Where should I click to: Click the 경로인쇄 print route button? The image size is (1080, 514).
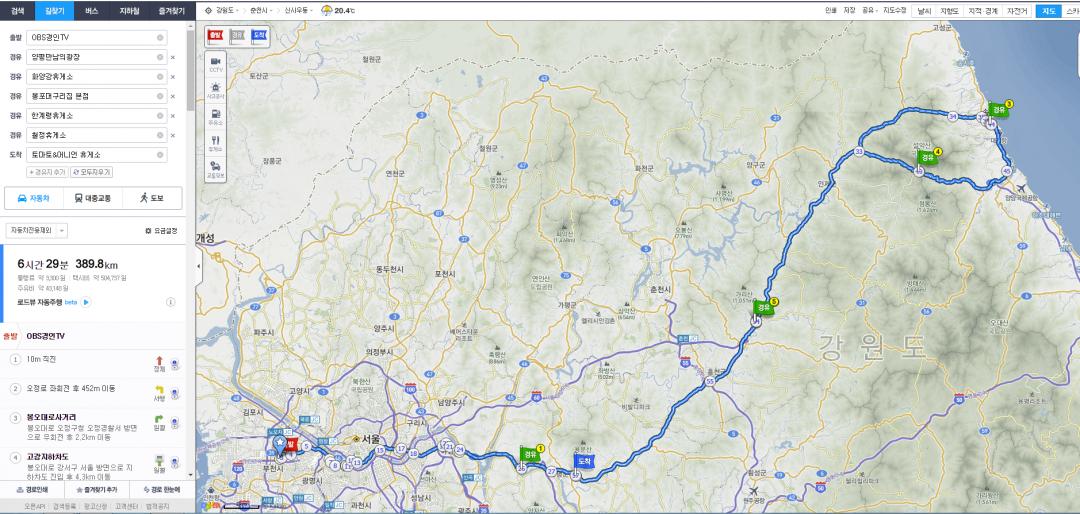32,490
